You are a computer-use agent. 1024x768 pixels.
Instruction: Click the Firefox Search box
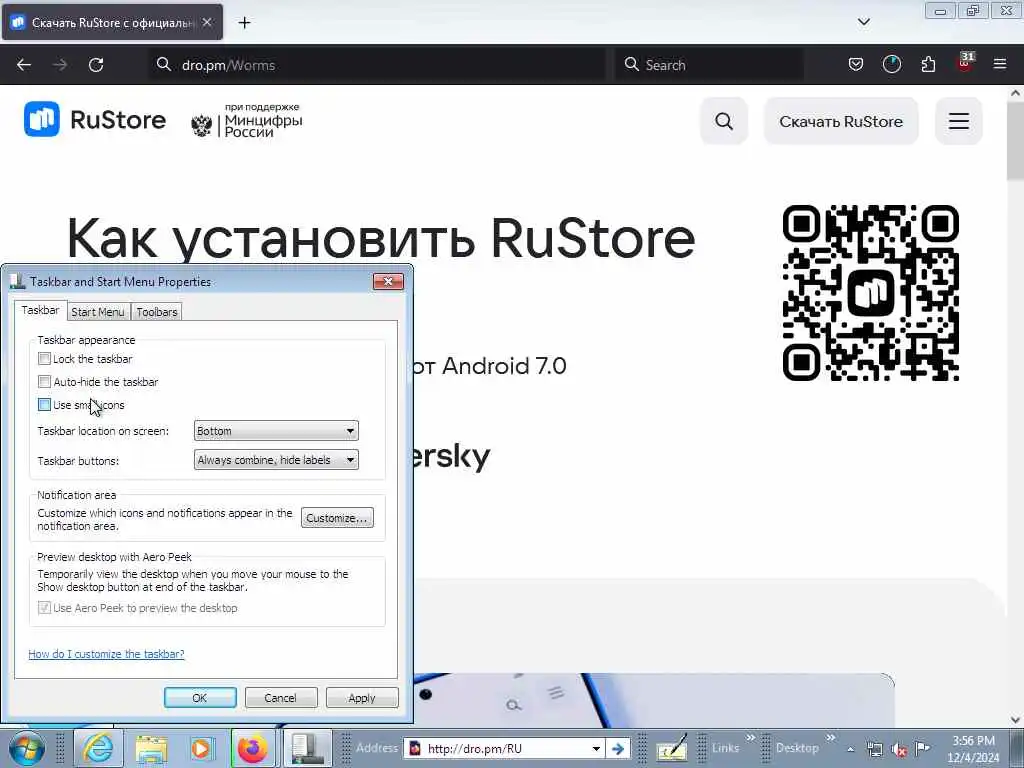(x=709, y=65)
